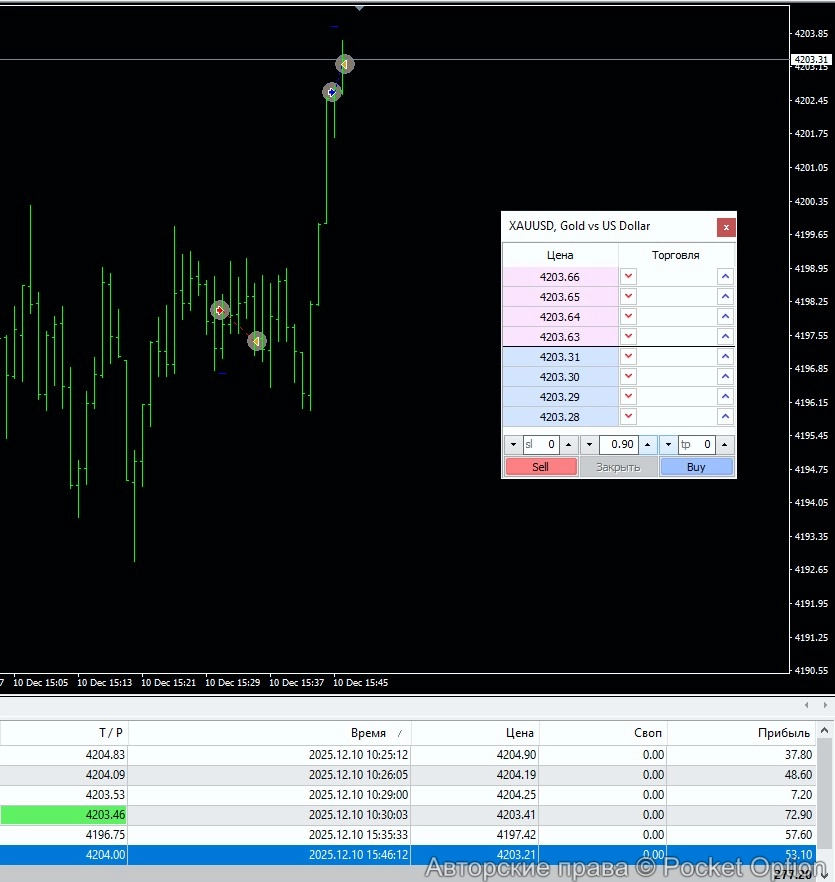Decrease the 0.90 lot volume
The width and height of the screenshot is (835, 882).
click(x=589, y=445)
